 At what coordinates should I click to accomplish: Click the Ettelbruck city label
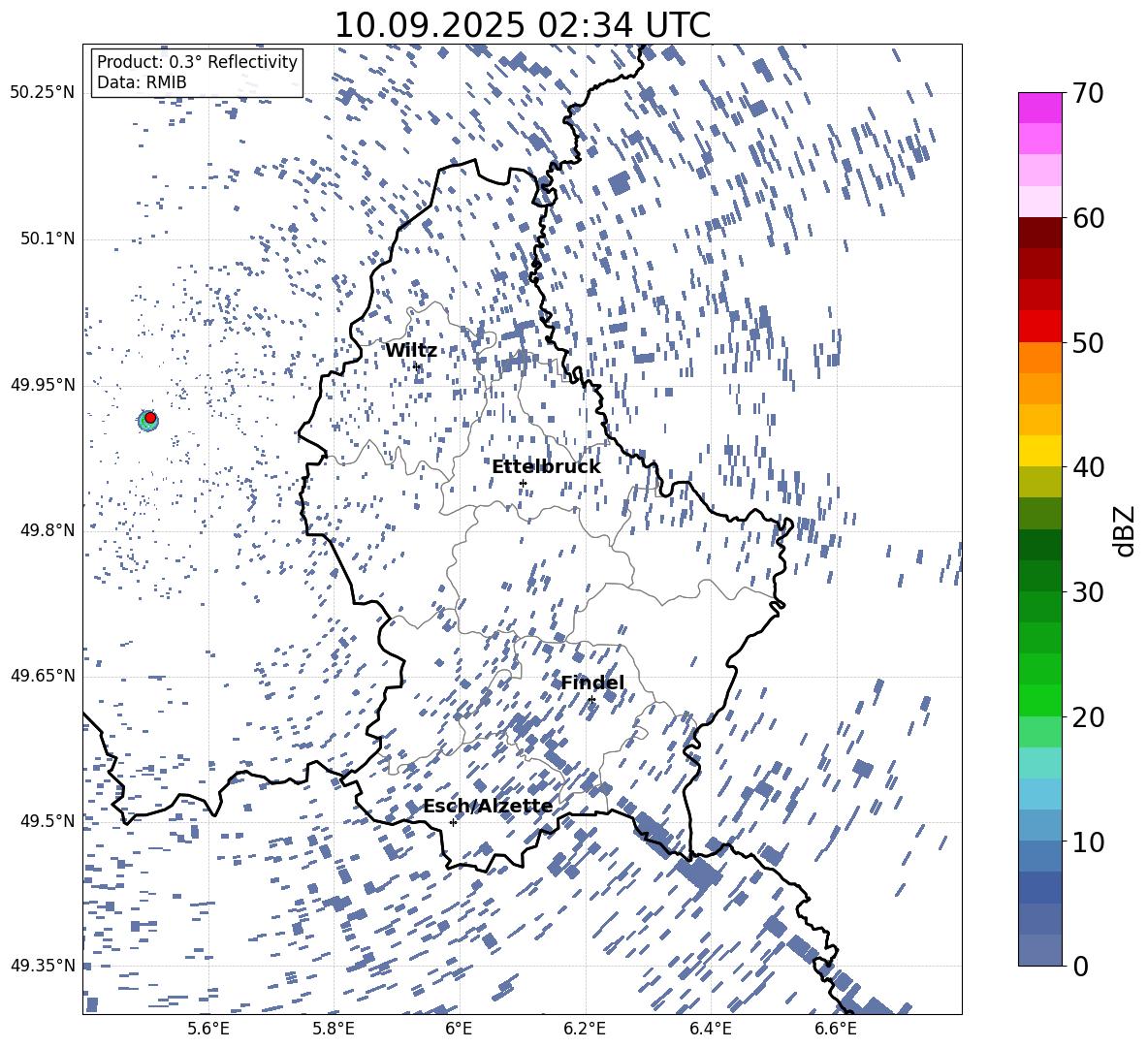coord(546,467)
